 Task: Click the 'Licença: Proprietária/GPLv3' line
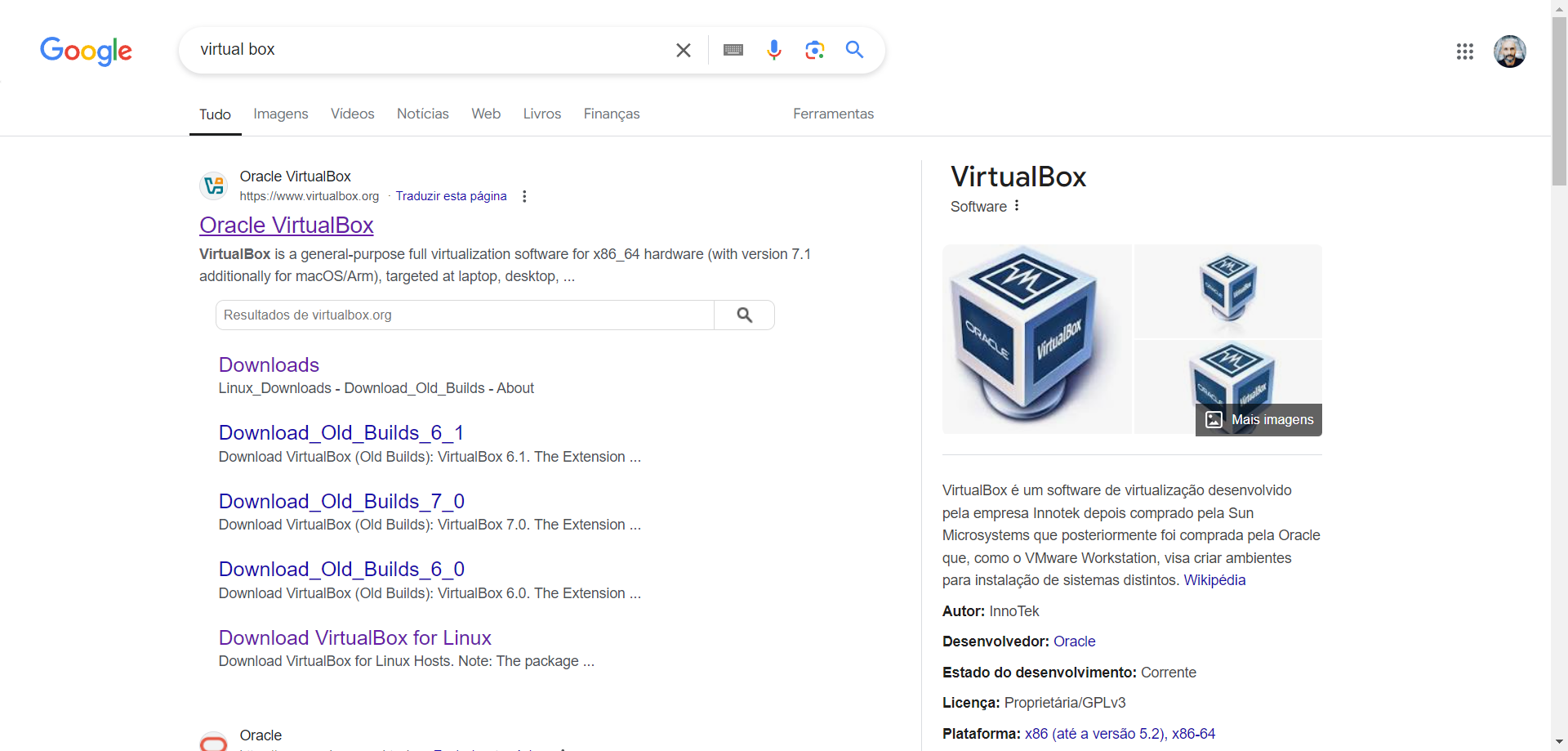coord(1034,703)
